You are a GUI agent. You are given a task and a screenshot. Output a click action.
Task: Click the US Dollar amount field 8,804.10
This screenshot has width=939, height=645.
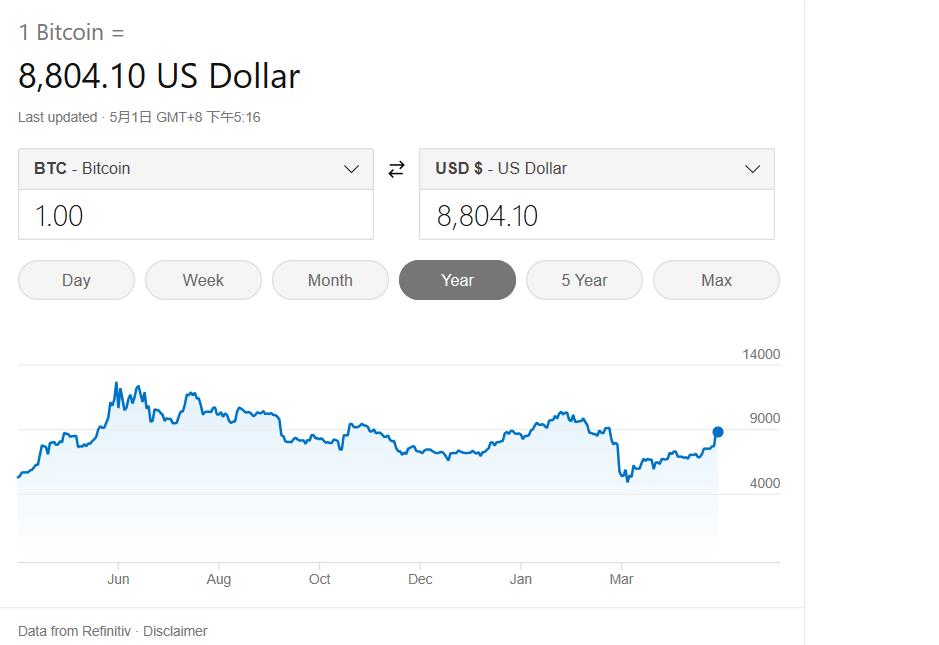pyautogui.click(x=596, y=215)
